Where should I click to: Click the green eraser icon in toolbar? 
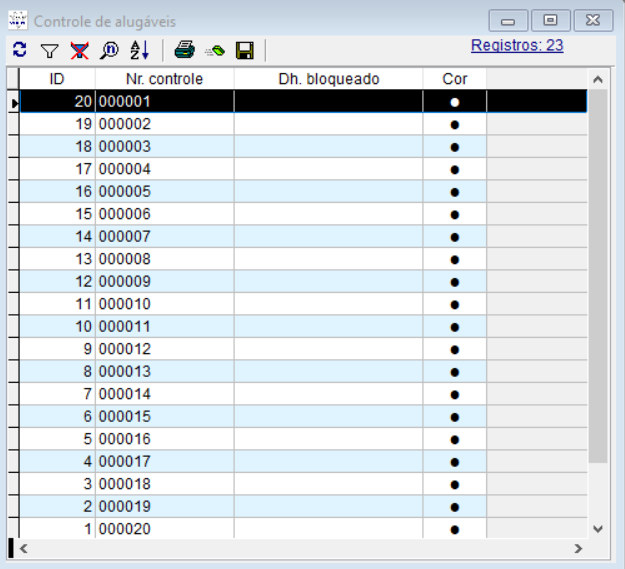[x=214, y=50]
